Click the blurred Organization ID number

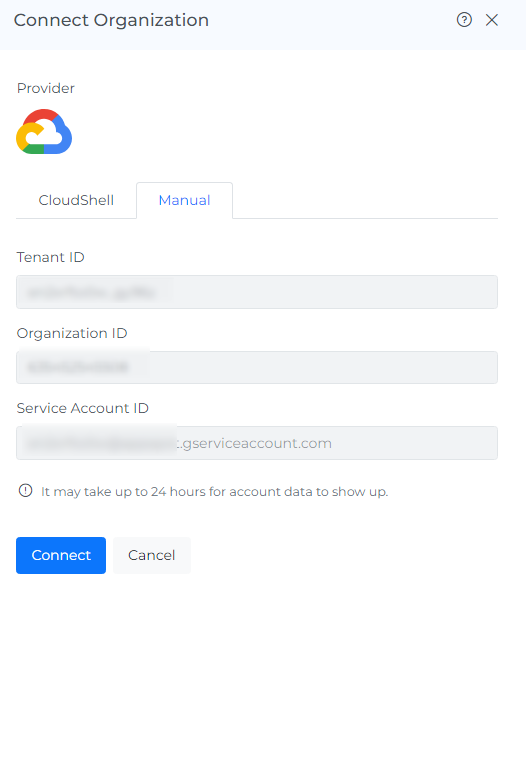pos(78,367)
